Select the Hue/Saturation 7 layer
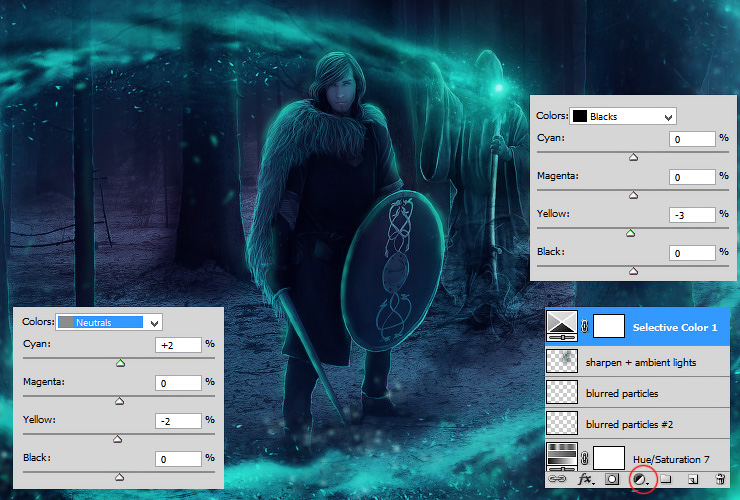This screenshot has height=500, width=740. click(x=637, y=456)
